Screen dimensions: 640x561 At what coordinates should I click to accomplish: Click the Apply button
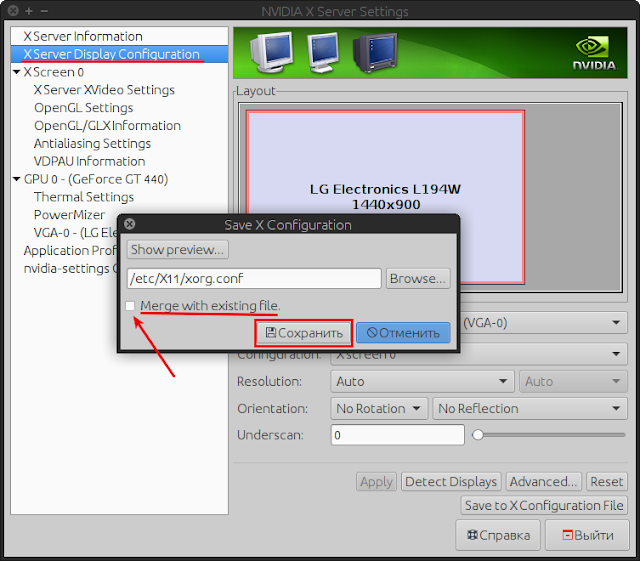point(376,482)
